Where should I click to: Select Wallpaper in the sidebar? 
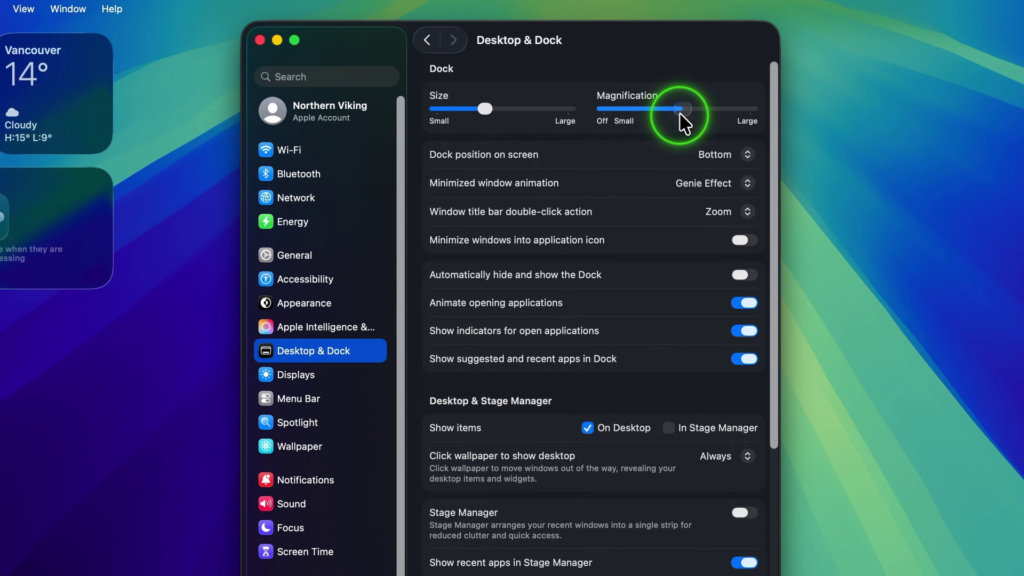pos(320,447)
